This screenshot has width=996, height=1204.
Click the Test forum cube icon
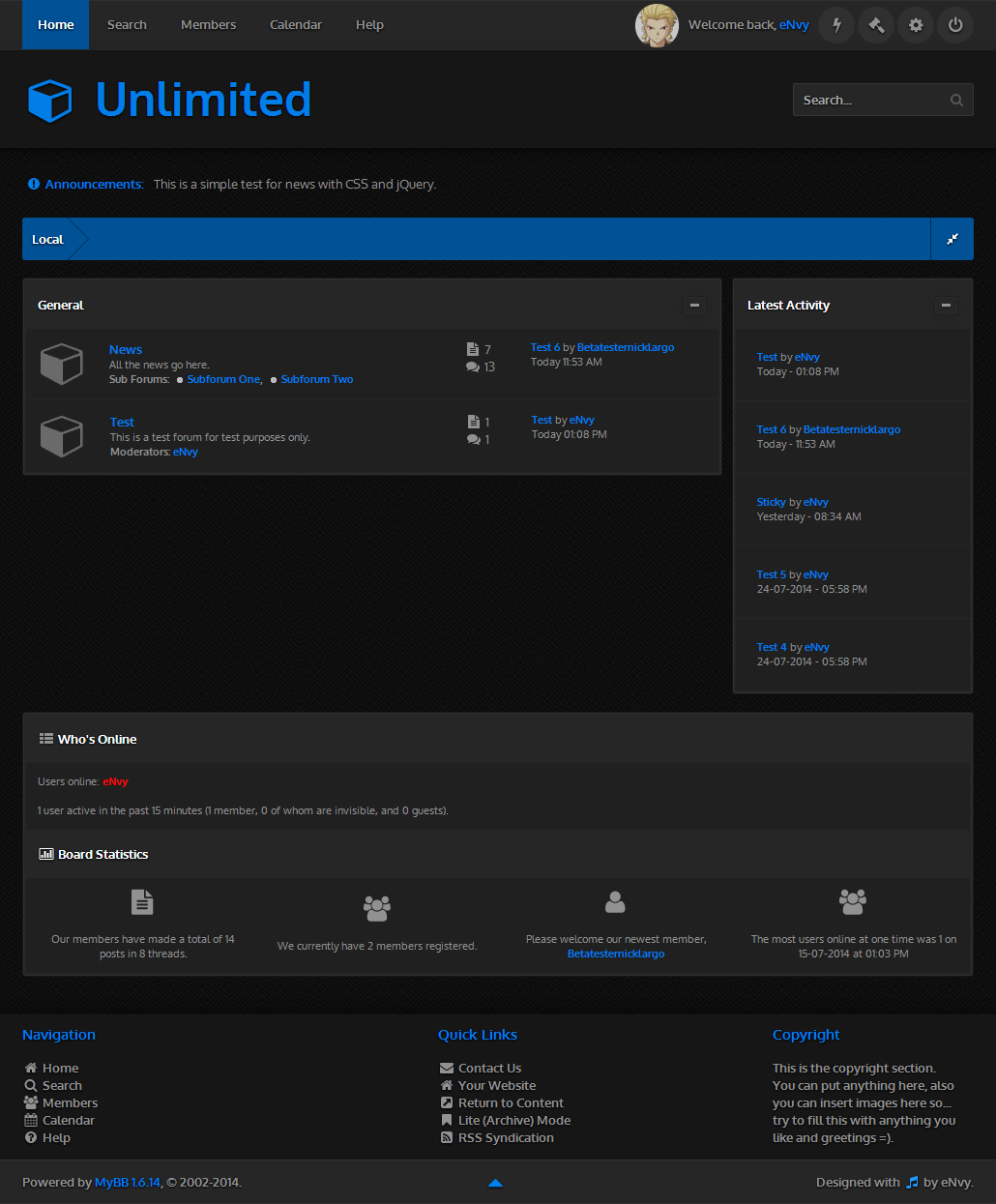61,436
